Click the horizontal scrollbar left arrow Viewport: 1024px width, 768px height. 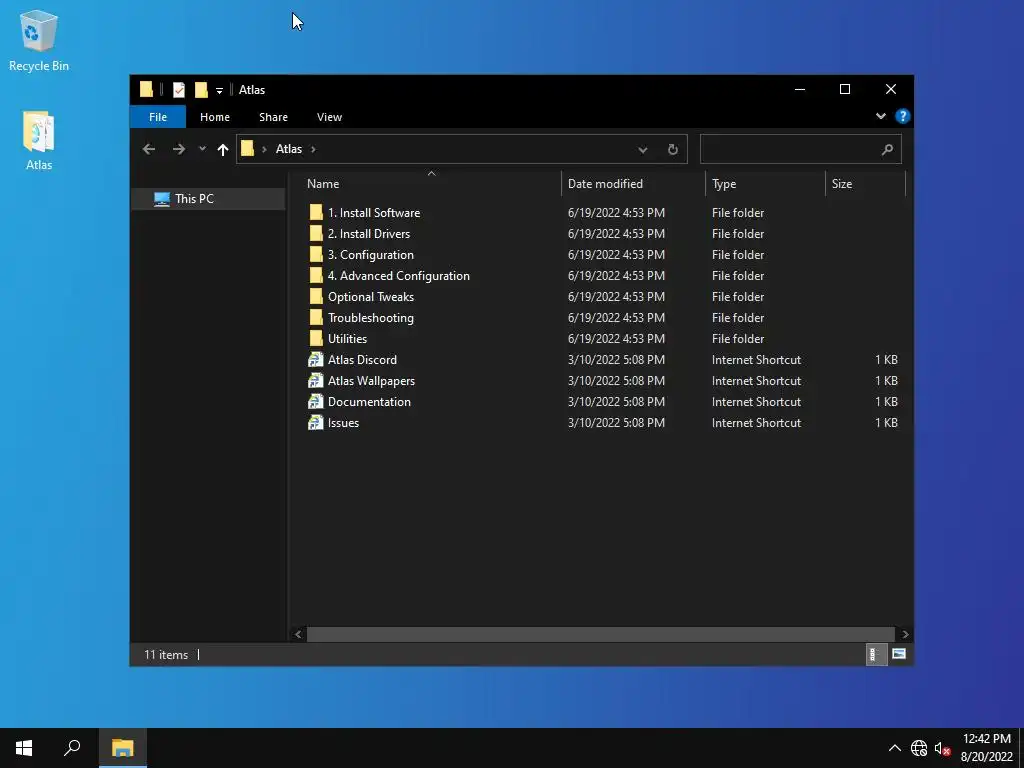(x=298, y=634)
